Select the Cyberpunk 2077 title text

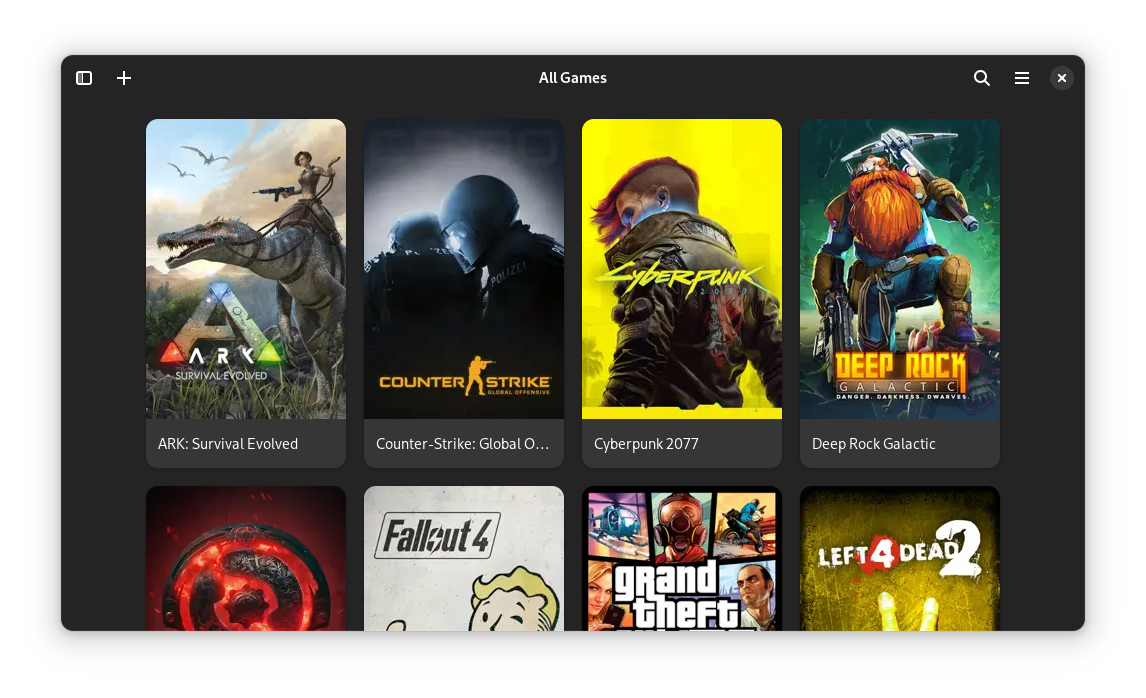tap(646, 444)
